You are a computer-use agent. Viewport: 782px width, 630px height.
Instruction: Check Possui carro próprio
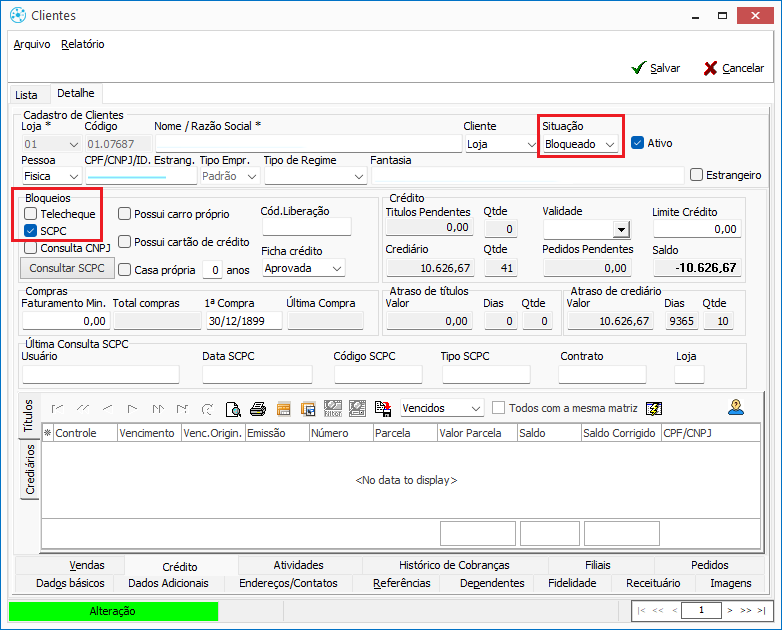tap(124, 214)
